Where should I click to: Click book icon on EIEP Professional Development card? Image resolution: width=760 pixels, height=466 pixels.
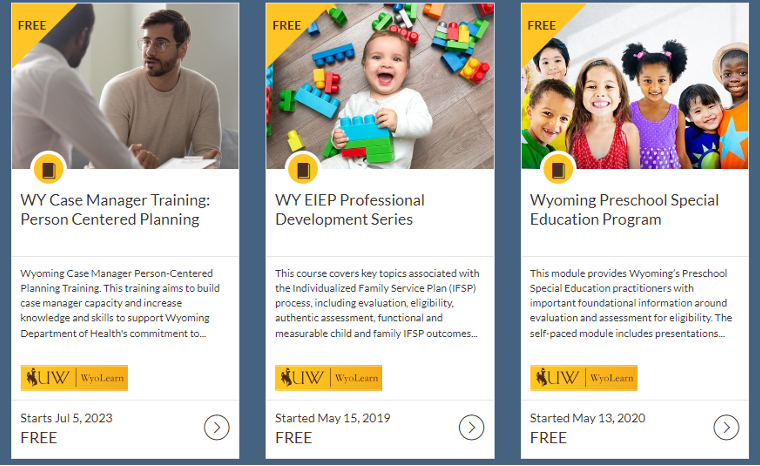(x=303, y=170)
